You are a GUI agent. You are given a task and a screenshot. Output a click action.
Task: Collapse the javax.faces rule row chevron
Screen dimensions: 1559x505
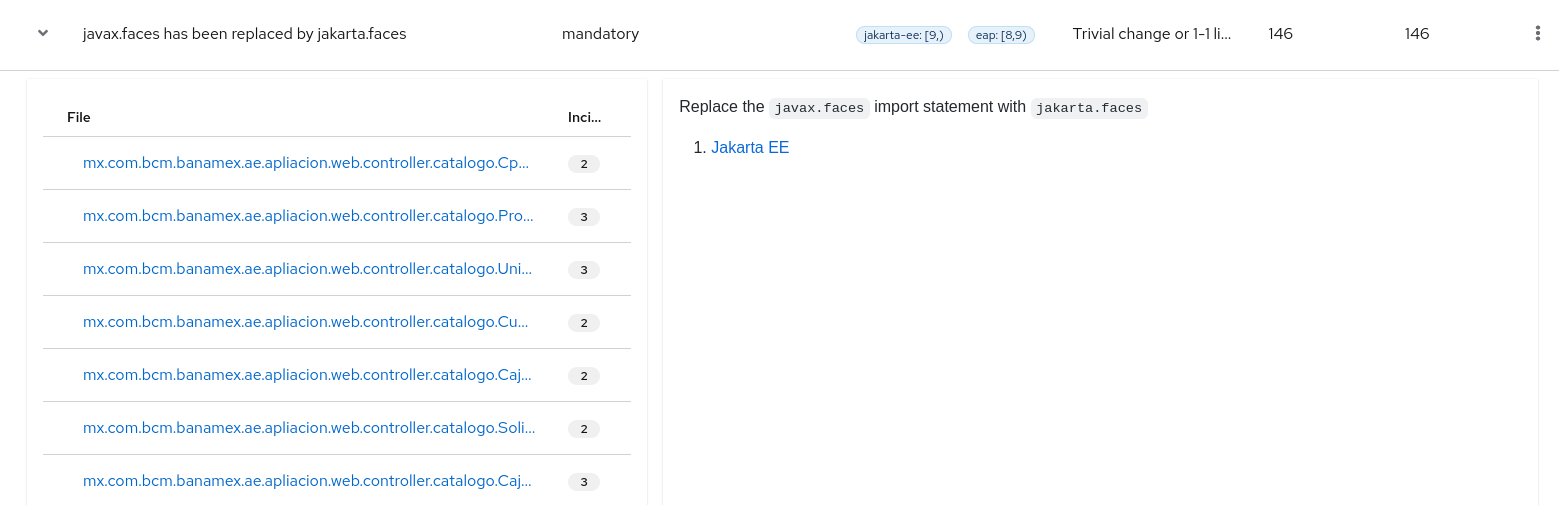click(x=43, y=33)
